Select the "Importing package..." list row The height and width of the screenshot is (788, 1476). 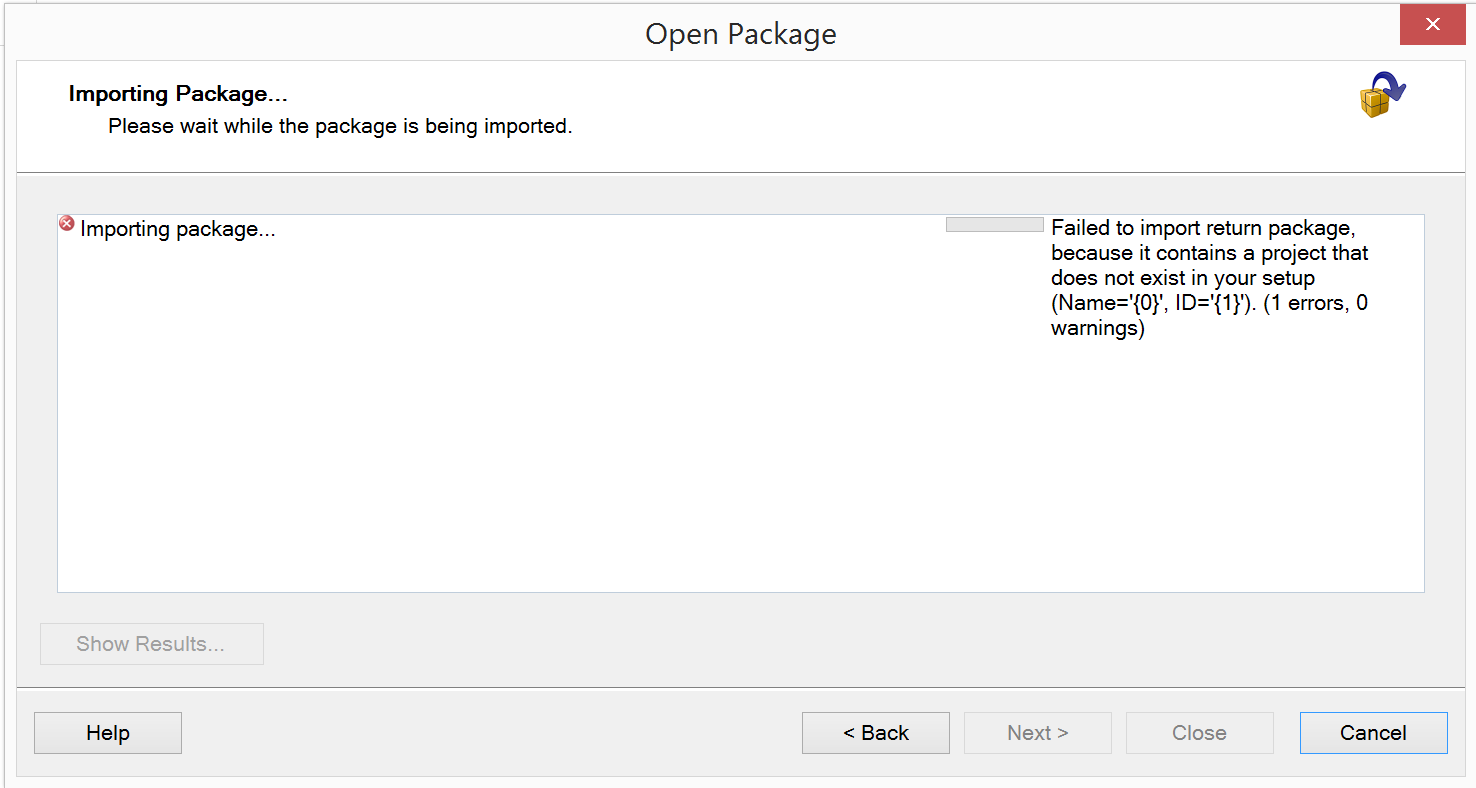coord(178,229)
